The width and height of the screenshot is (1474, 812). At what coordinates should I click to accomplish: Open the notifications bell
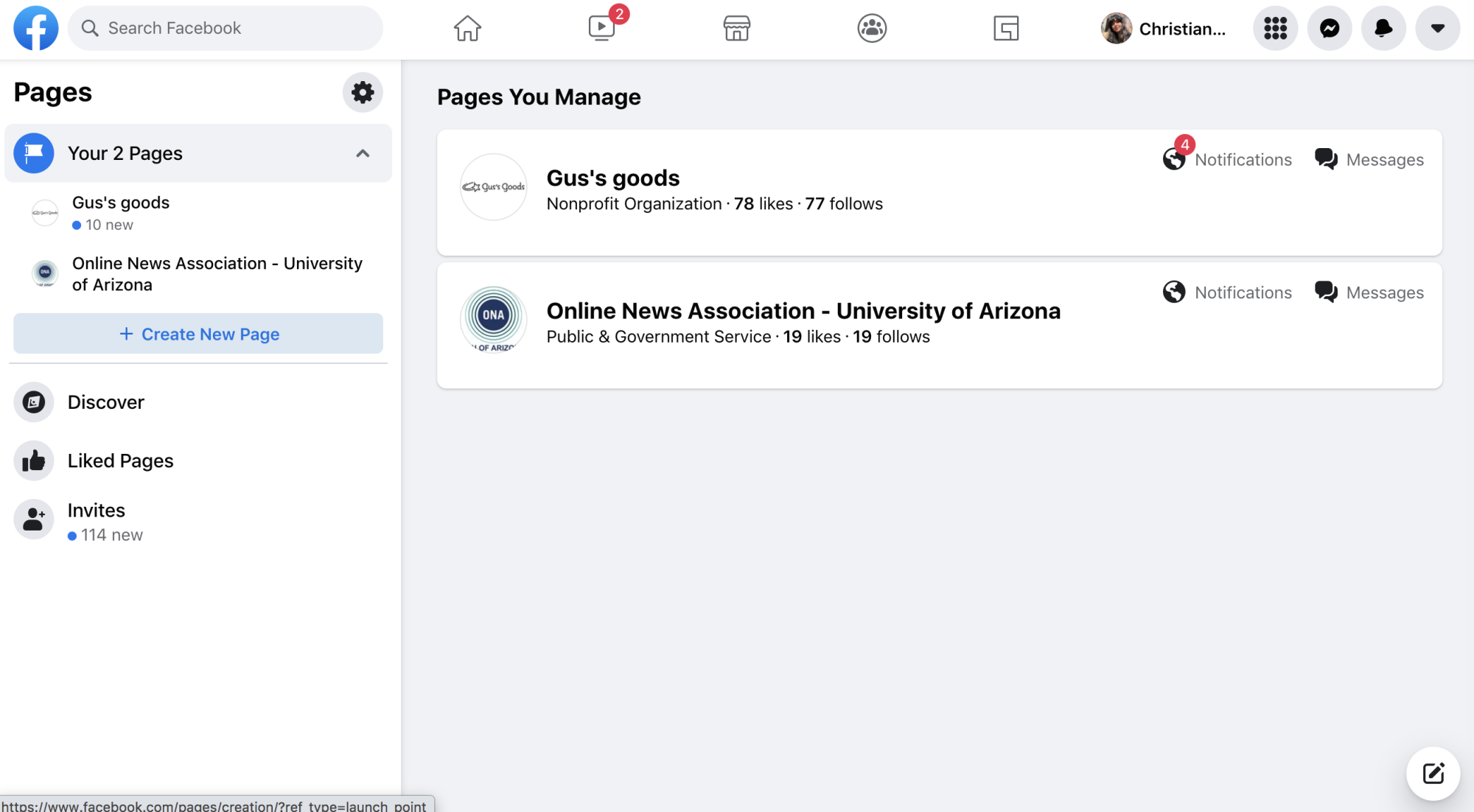tap(1383, 28)
